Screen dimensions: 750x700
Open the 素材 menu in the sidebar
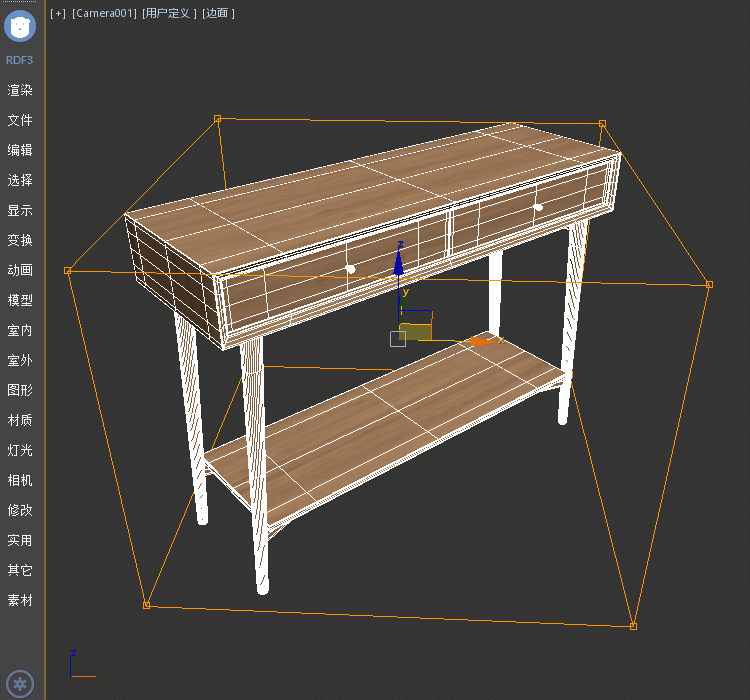point(20,600)
